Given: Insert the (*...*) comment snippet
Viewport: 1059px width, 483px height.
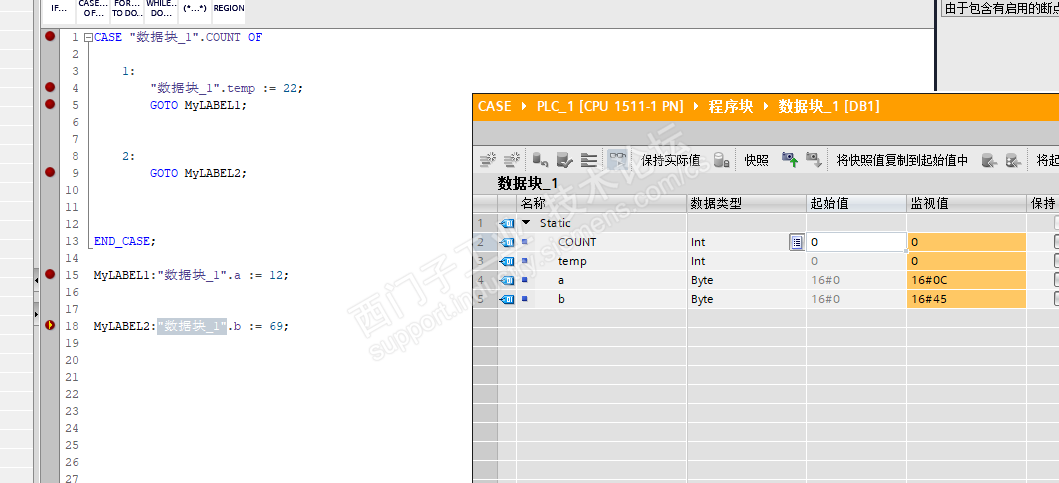Looking at the screenshot, I should (195, 9).
